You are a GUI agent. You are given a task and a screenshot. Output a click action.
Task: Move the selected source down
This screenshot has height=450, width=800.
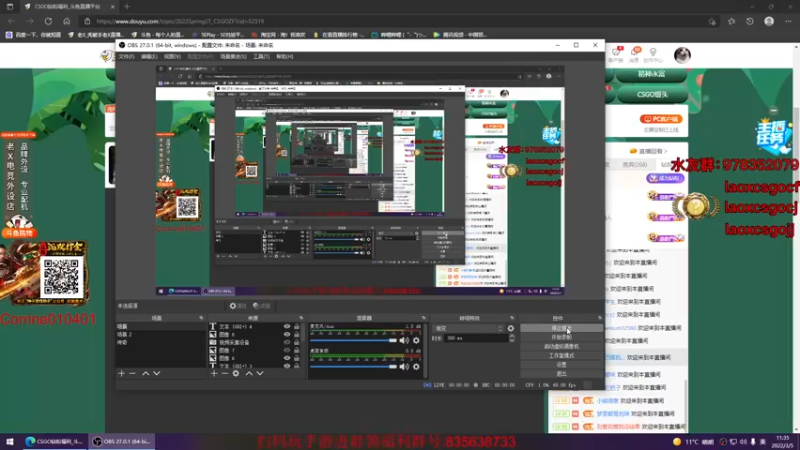pos(260,373)
